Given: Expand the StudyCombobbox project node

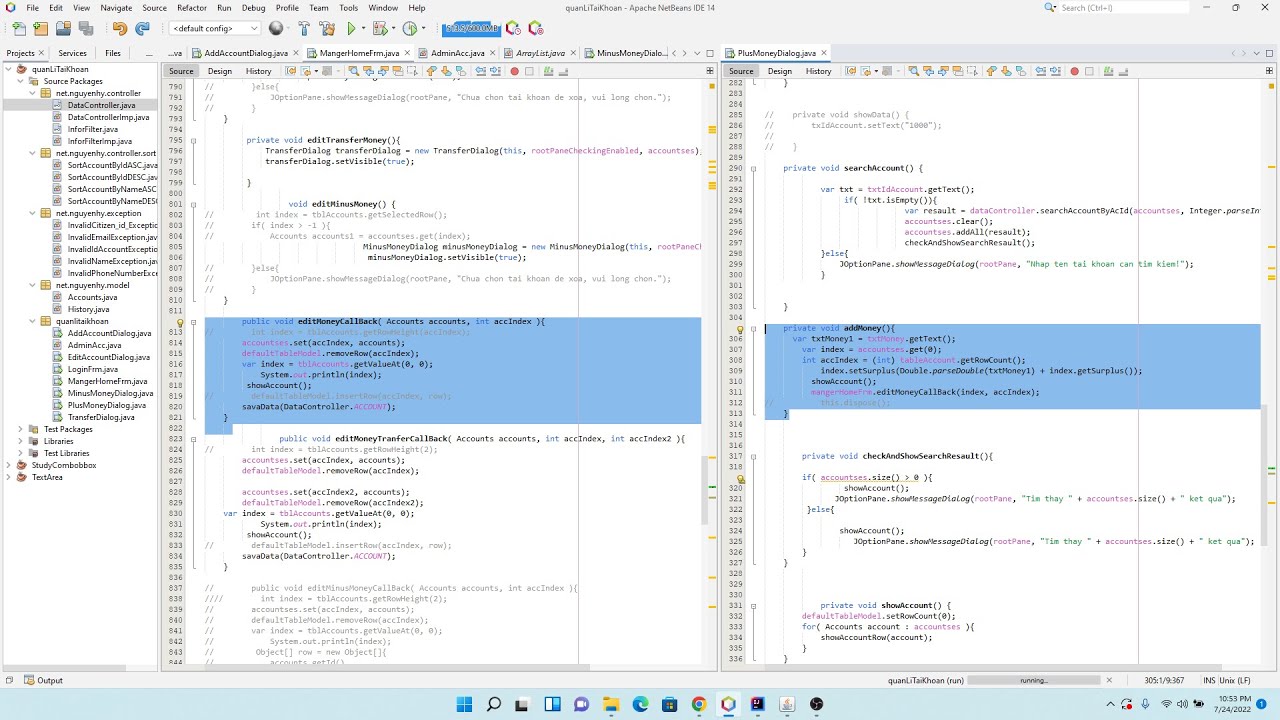Looking at the screenshot, I should point(8,465).
